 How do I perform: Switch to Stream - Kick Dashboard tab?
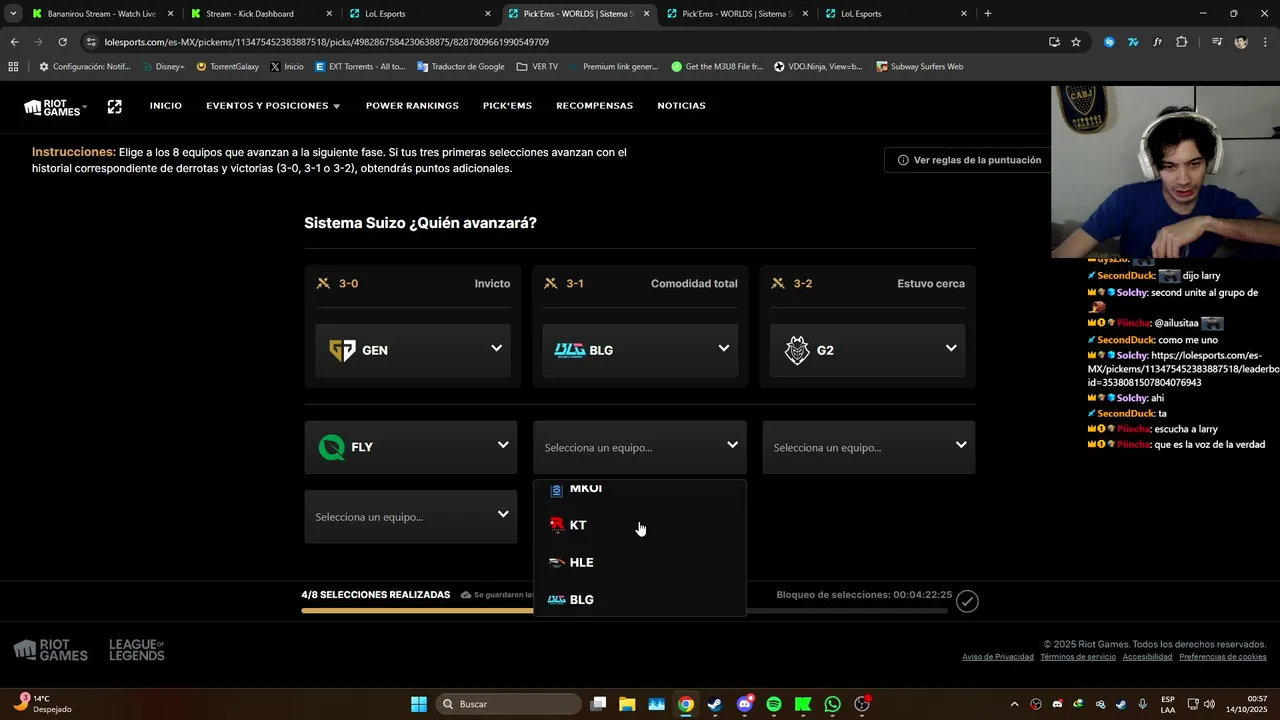point(260,14)
